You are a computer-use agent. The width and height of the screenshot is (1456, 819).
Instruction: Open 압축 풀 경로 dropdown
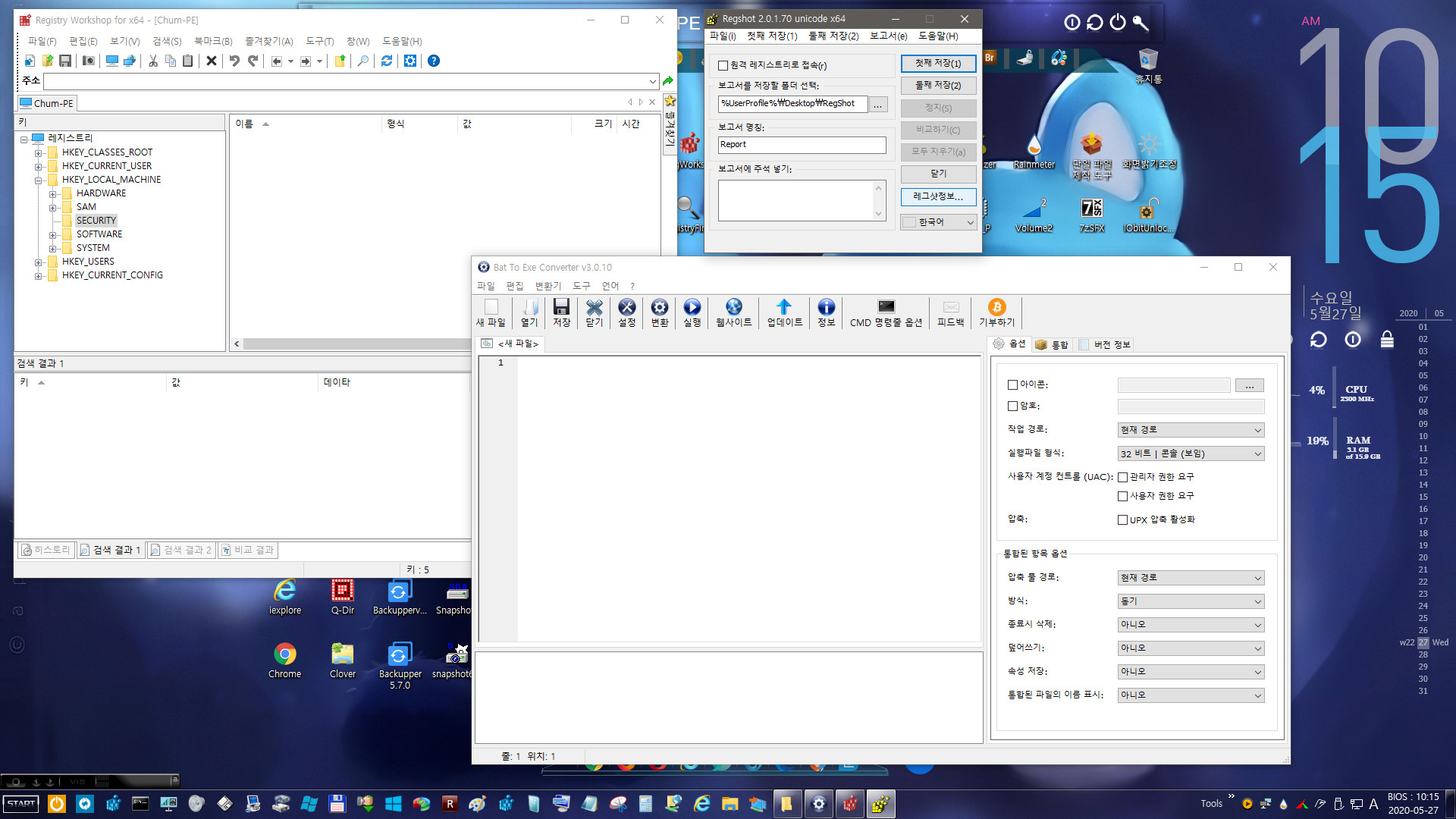click(1191, 578)
